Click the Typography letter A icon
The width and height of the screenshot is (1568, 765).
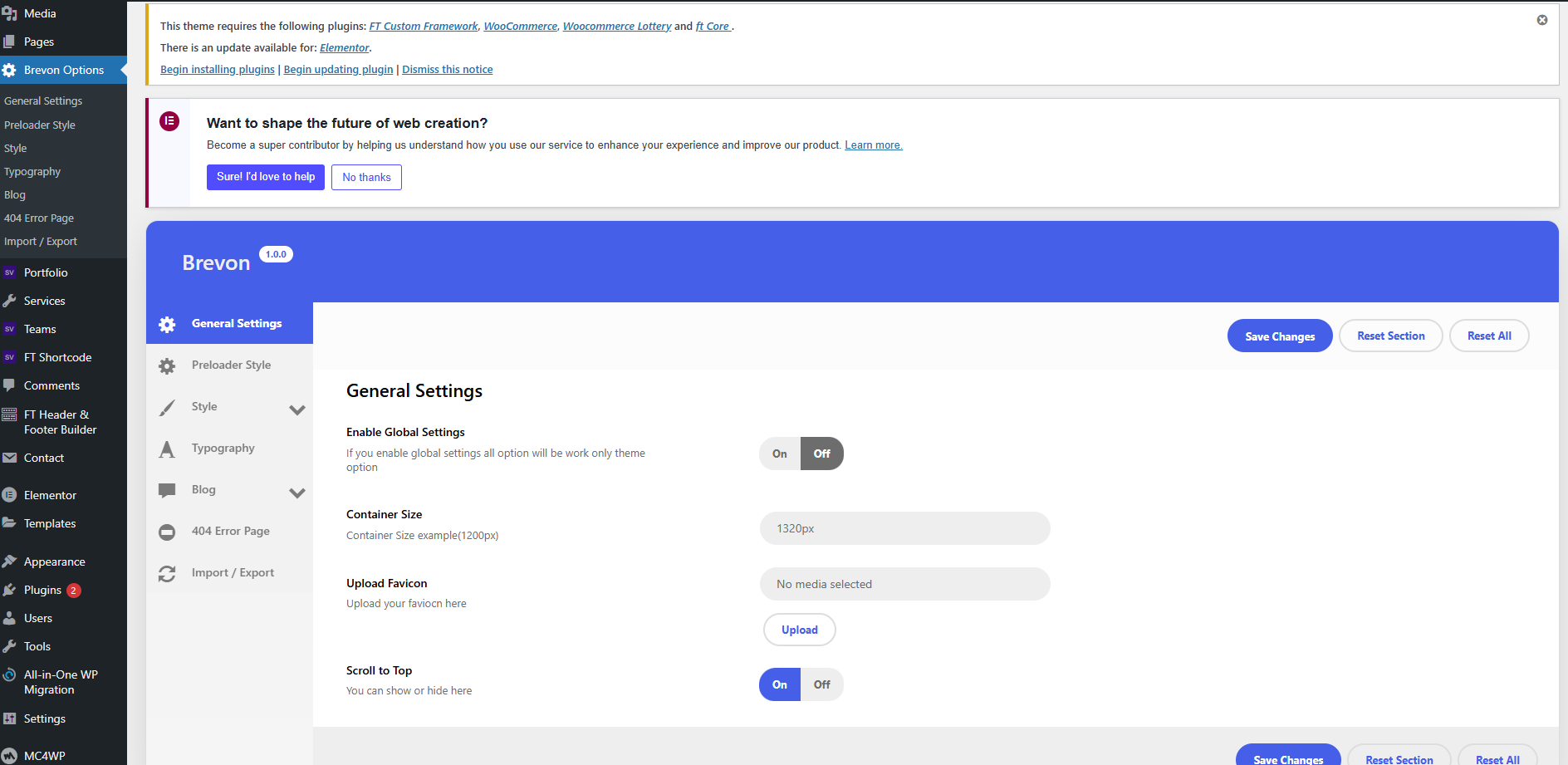tap(167, 449)
